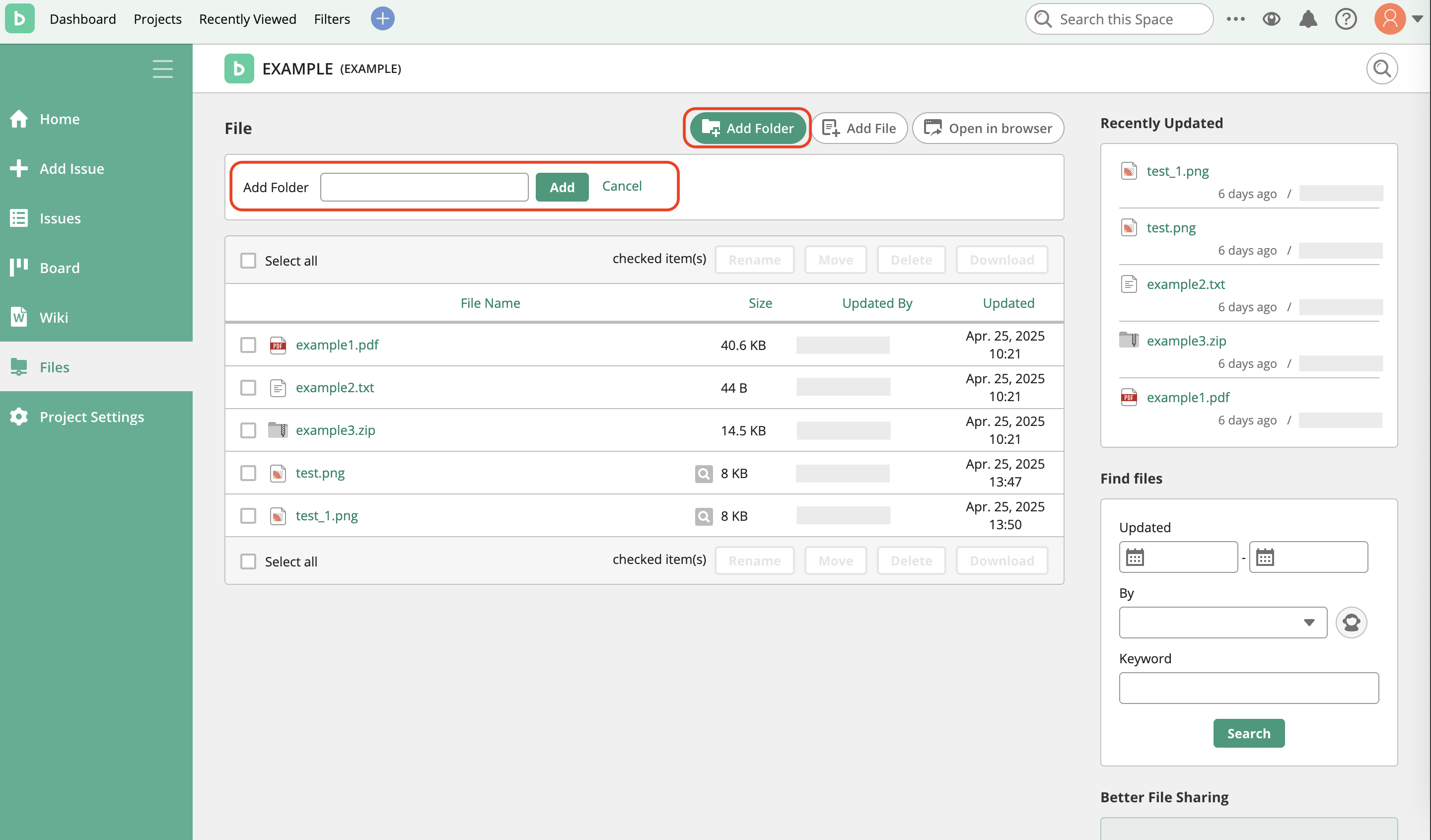This screenshot has height=840, width=1431.
Task: Sort by Updated By column
Action: 877,303
